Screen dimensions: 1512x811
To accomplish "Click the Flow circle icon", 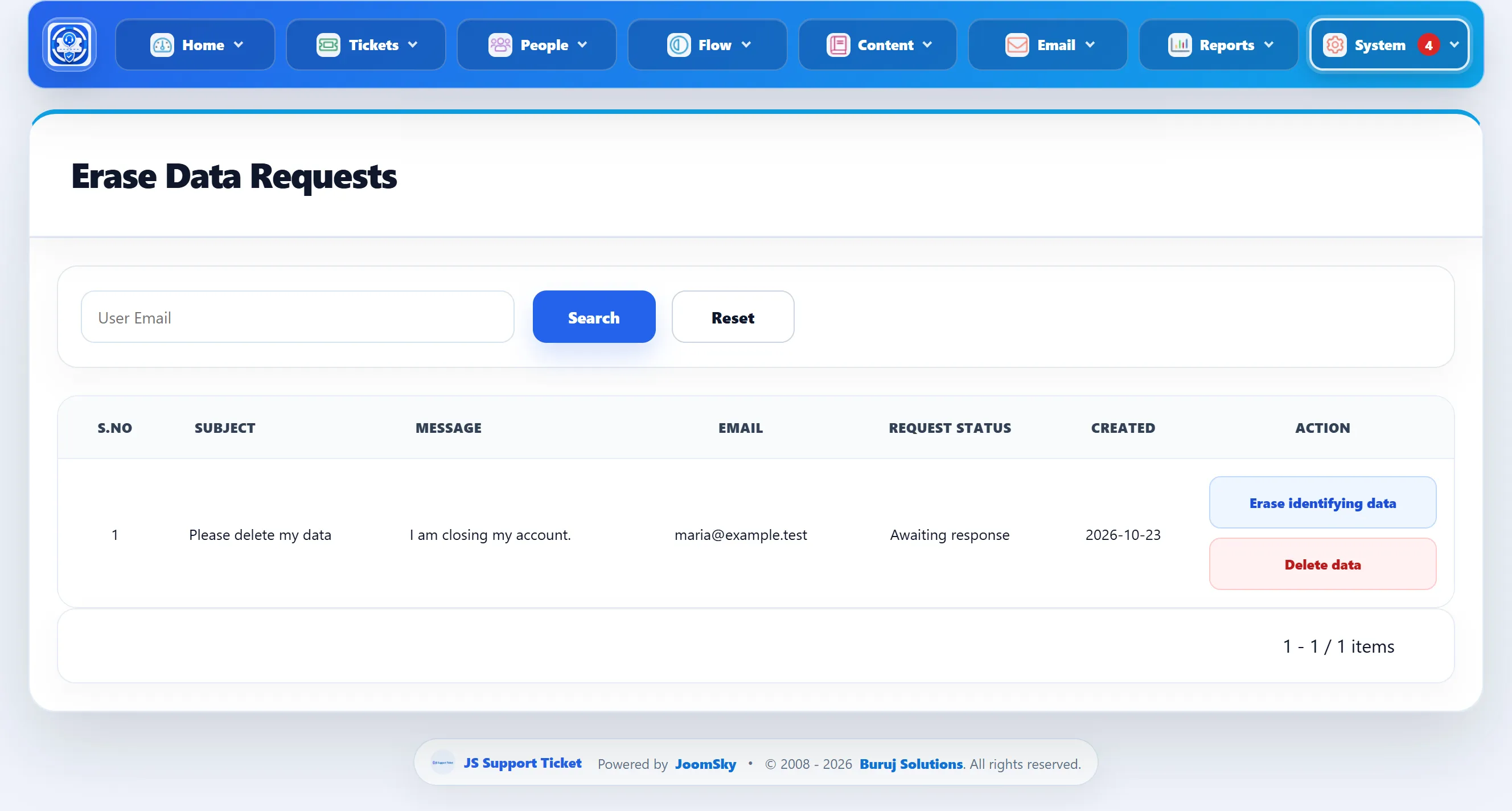I will pos(679,44).
